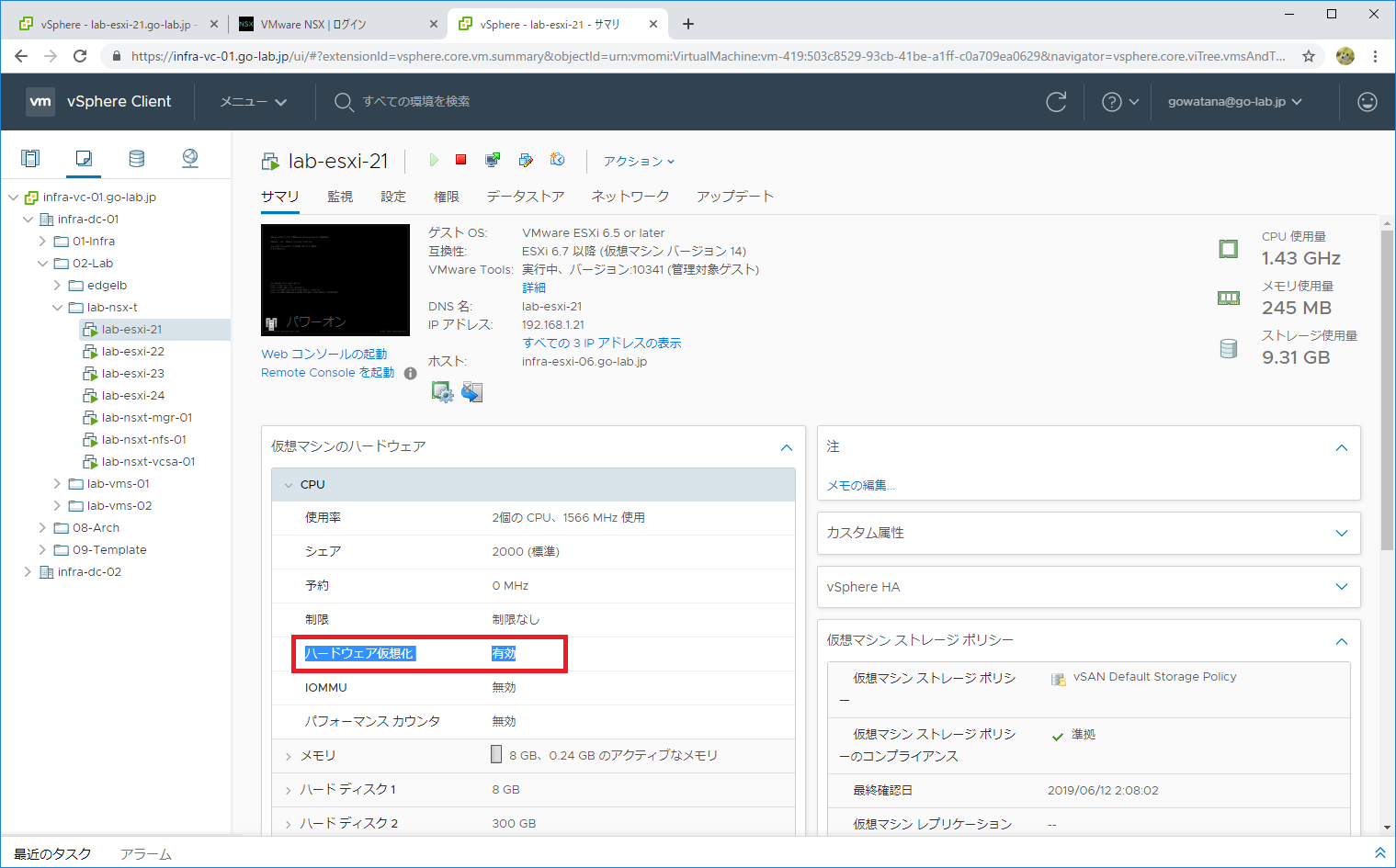Click the launch console monitor icon
The height and width of the screenshot is (868, 1396).
pos(493,160)
